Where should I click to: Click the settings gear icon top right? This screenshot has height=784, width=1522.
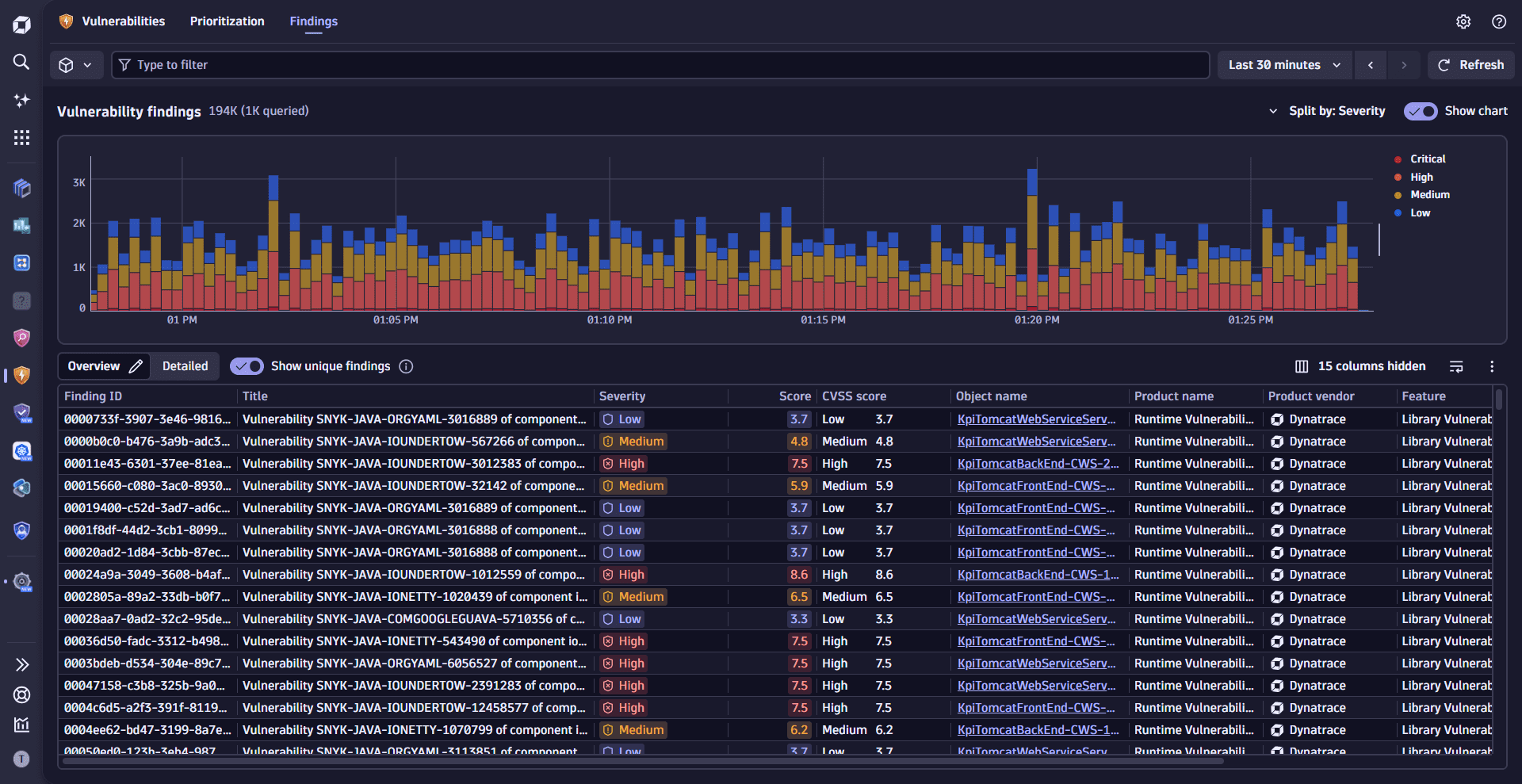click(1463, 21)
